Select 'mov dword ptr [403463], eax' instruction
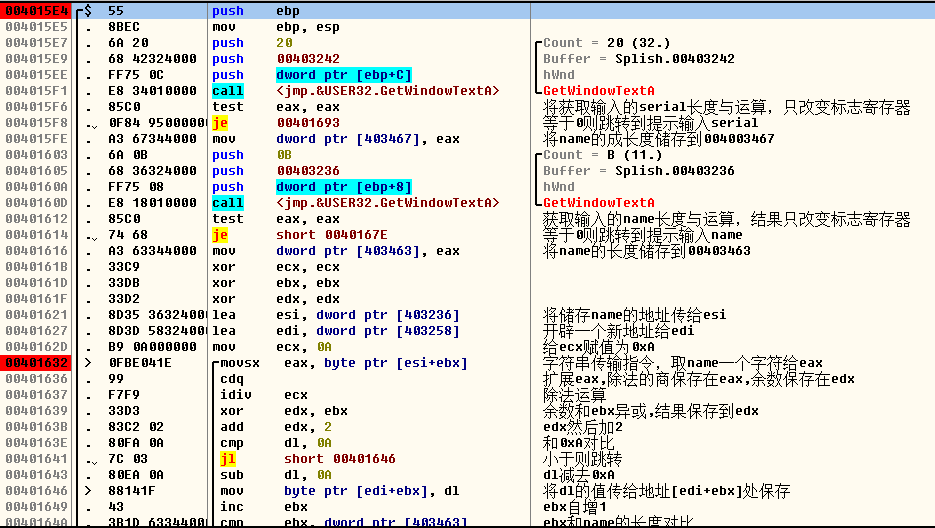The width and height of the screenshot is (935, 528). click(336, 251)
